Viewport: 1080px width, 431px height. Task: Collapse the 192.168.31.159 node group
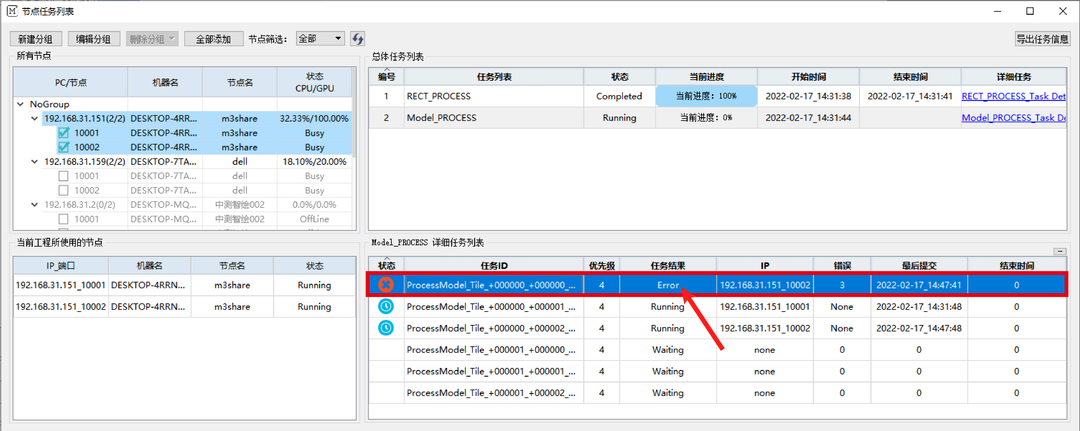tap(35, 161)
